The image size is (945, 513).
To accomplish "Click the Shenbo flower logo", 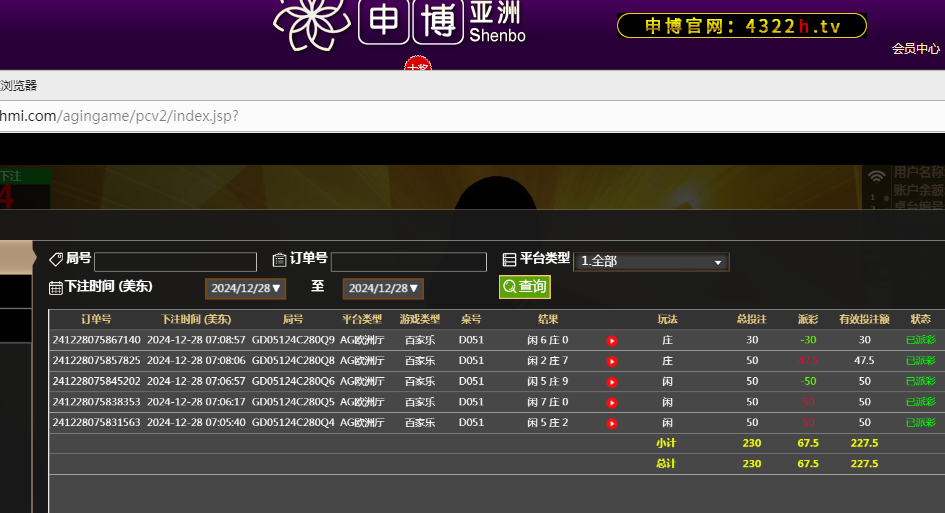I will [310, 24].
